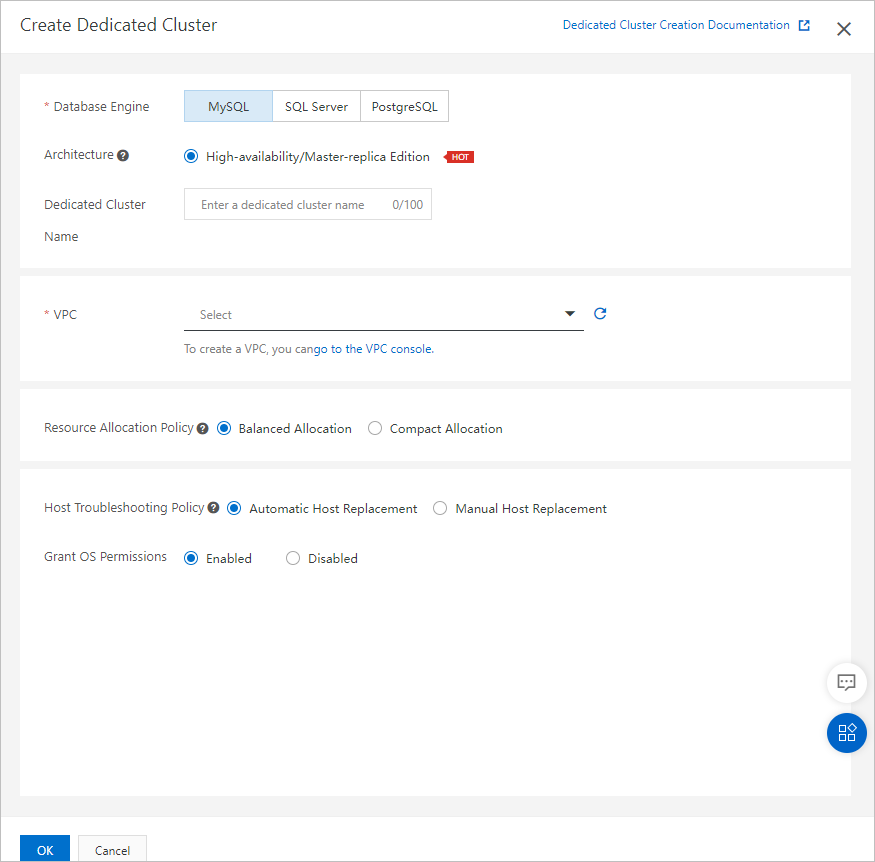
Task: Click the 'Grant OS Permissions' label
Action: click(105, 557)
